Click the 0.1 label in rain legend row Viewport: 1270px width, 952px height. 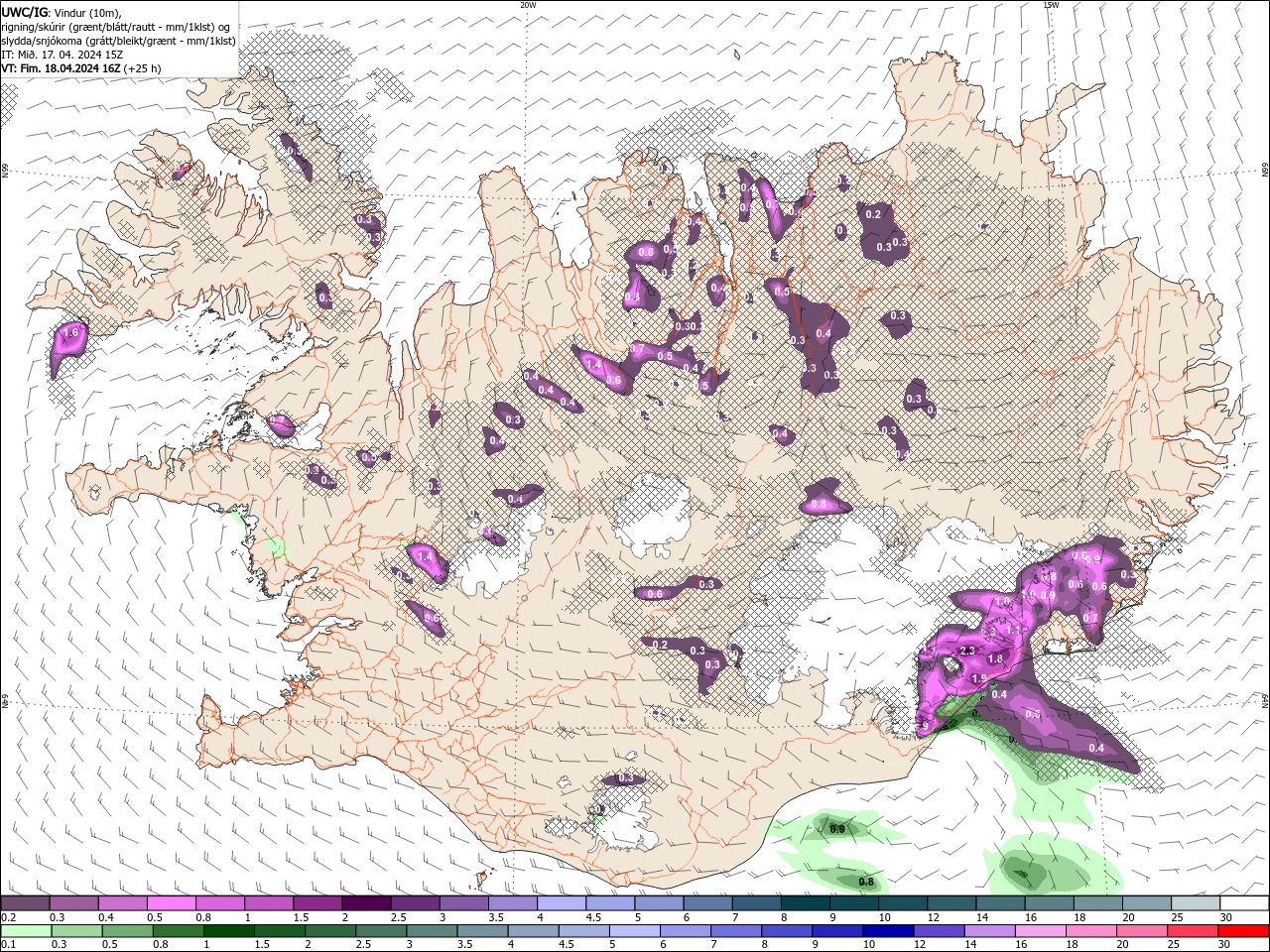[x=8, y=945]
